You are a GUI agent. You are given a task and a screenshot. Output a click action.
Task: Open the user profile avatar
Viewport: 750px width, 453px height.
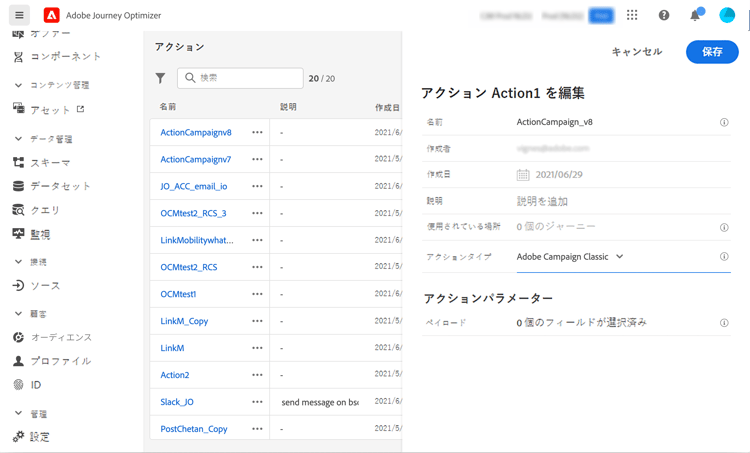pos(727,15)
